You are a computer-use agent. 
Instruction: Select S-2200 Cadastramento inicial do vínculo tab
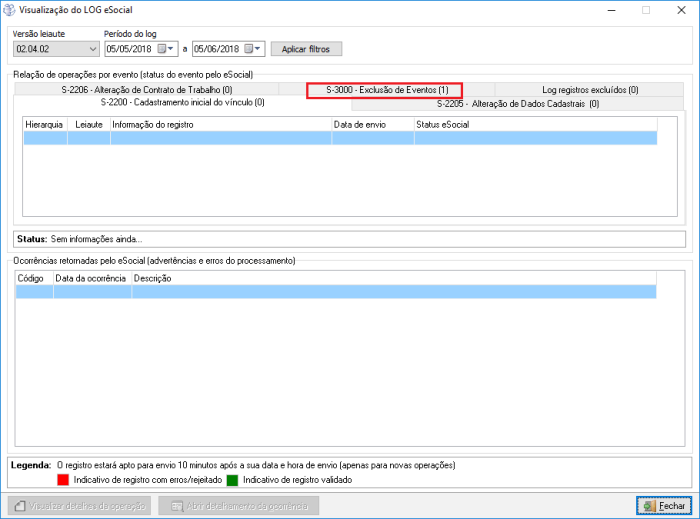pos(182,102)
